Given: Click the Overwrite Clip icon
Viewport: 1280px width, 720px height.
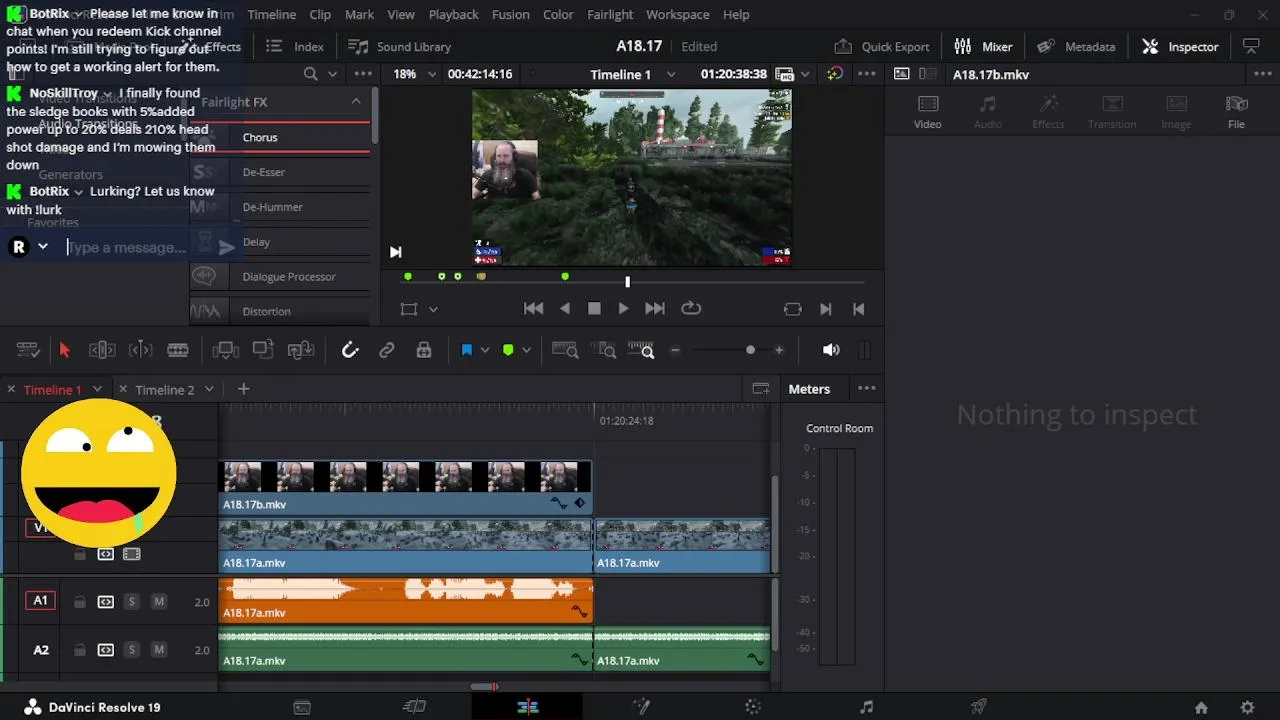Looking at the screenshot, I should 263,350.
